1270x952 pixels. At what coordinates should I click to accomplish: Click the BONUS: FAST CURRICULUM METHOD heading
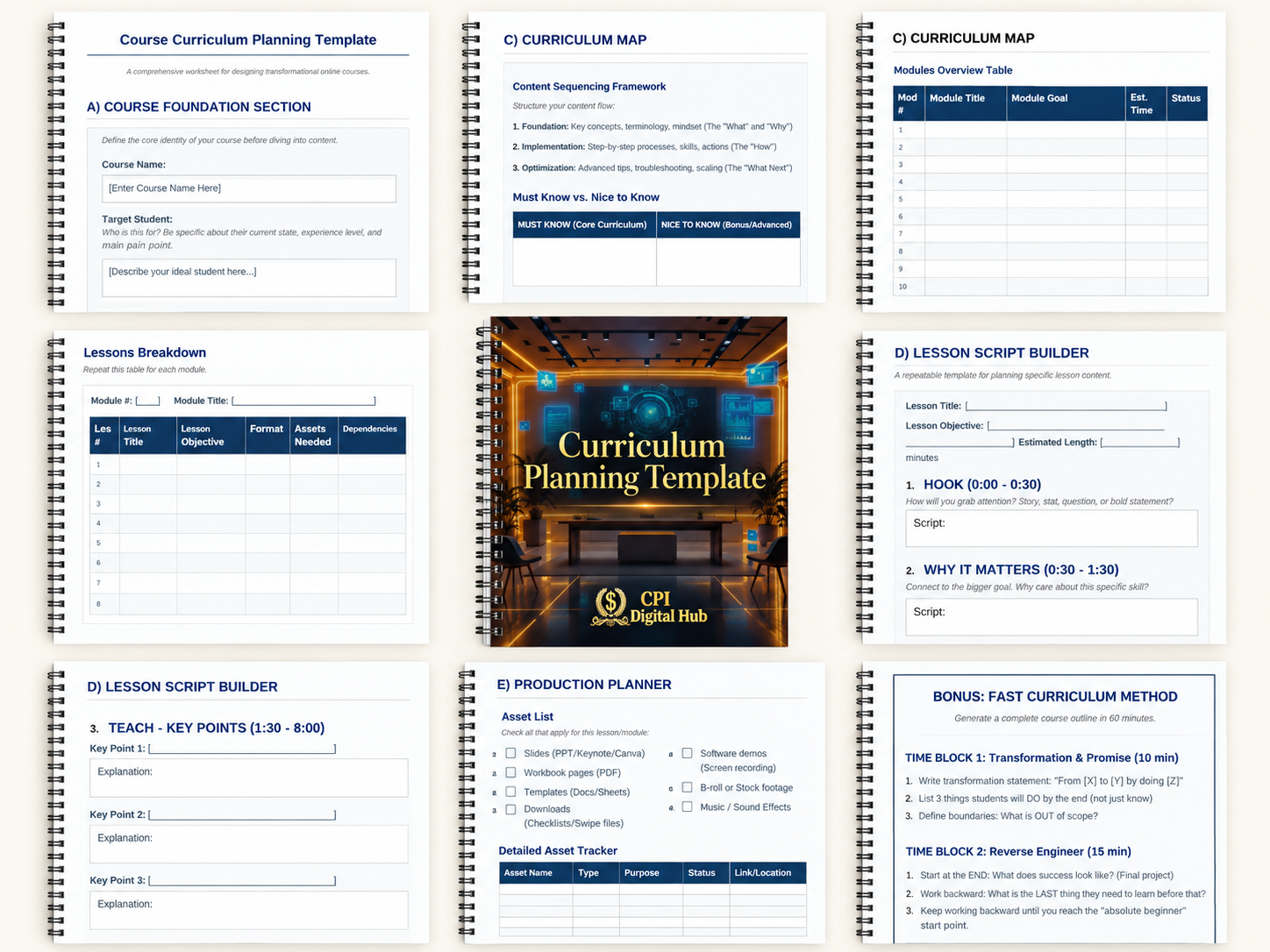point(1055,697)
